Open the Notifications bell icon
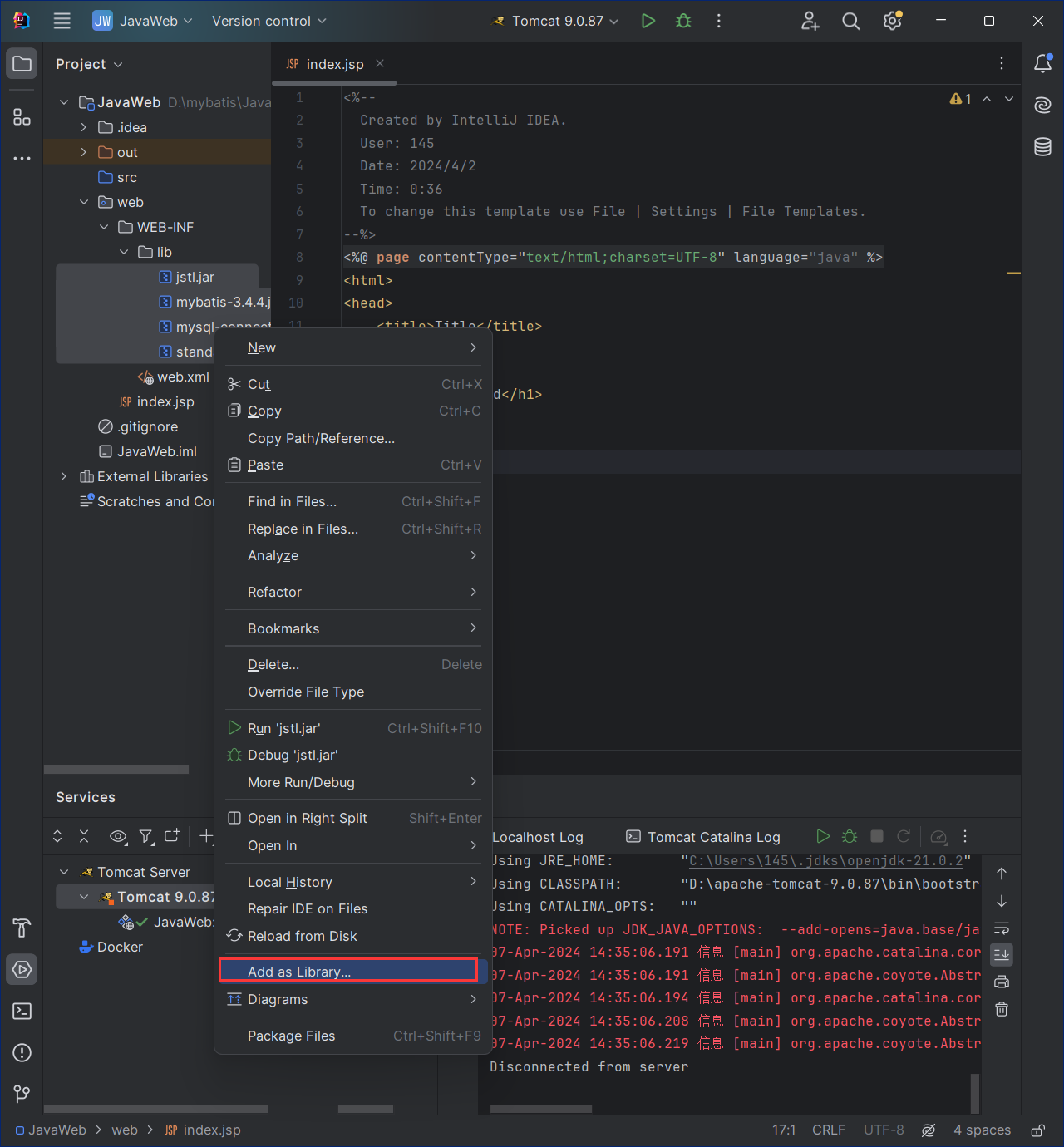 [x=1042, y=64]
